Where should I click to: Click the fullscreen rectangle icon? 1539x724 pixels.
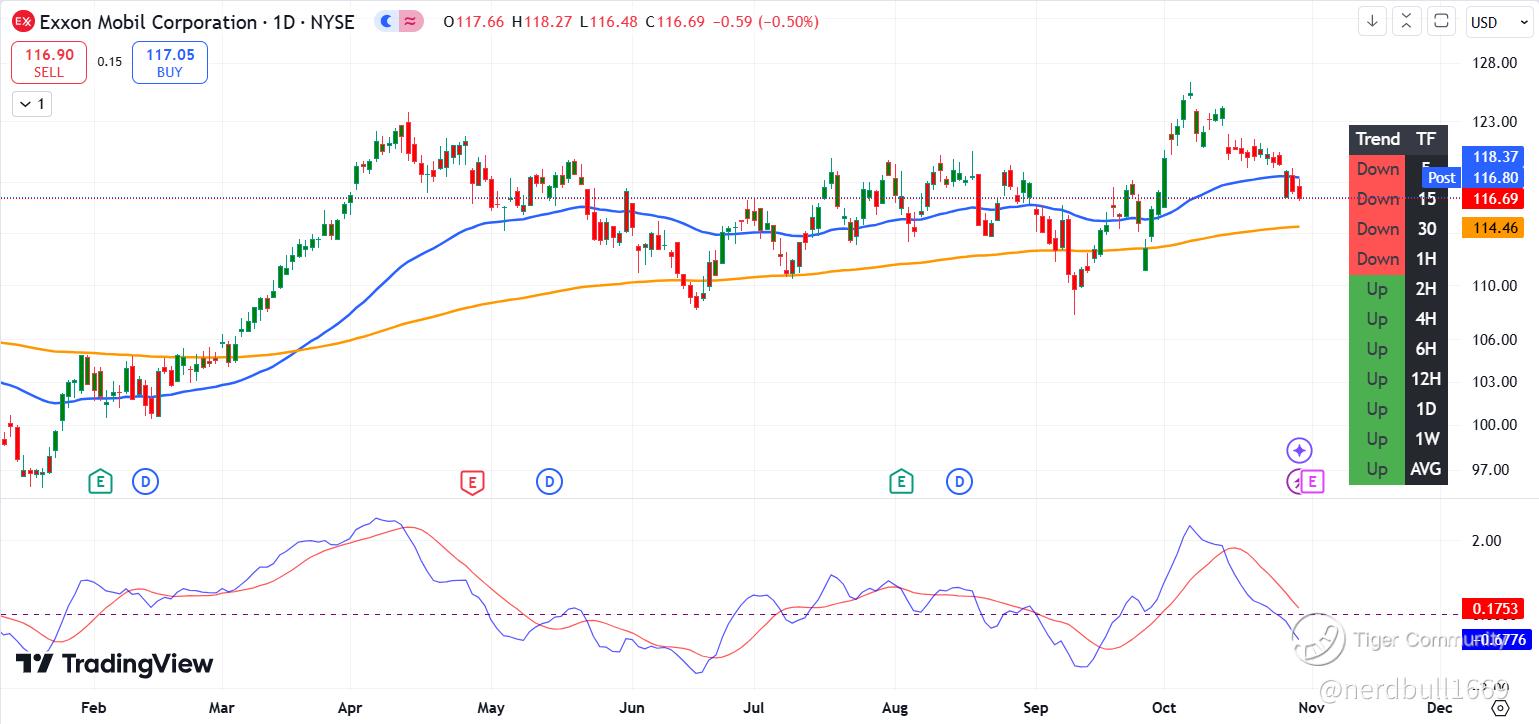pos(1441,21)
